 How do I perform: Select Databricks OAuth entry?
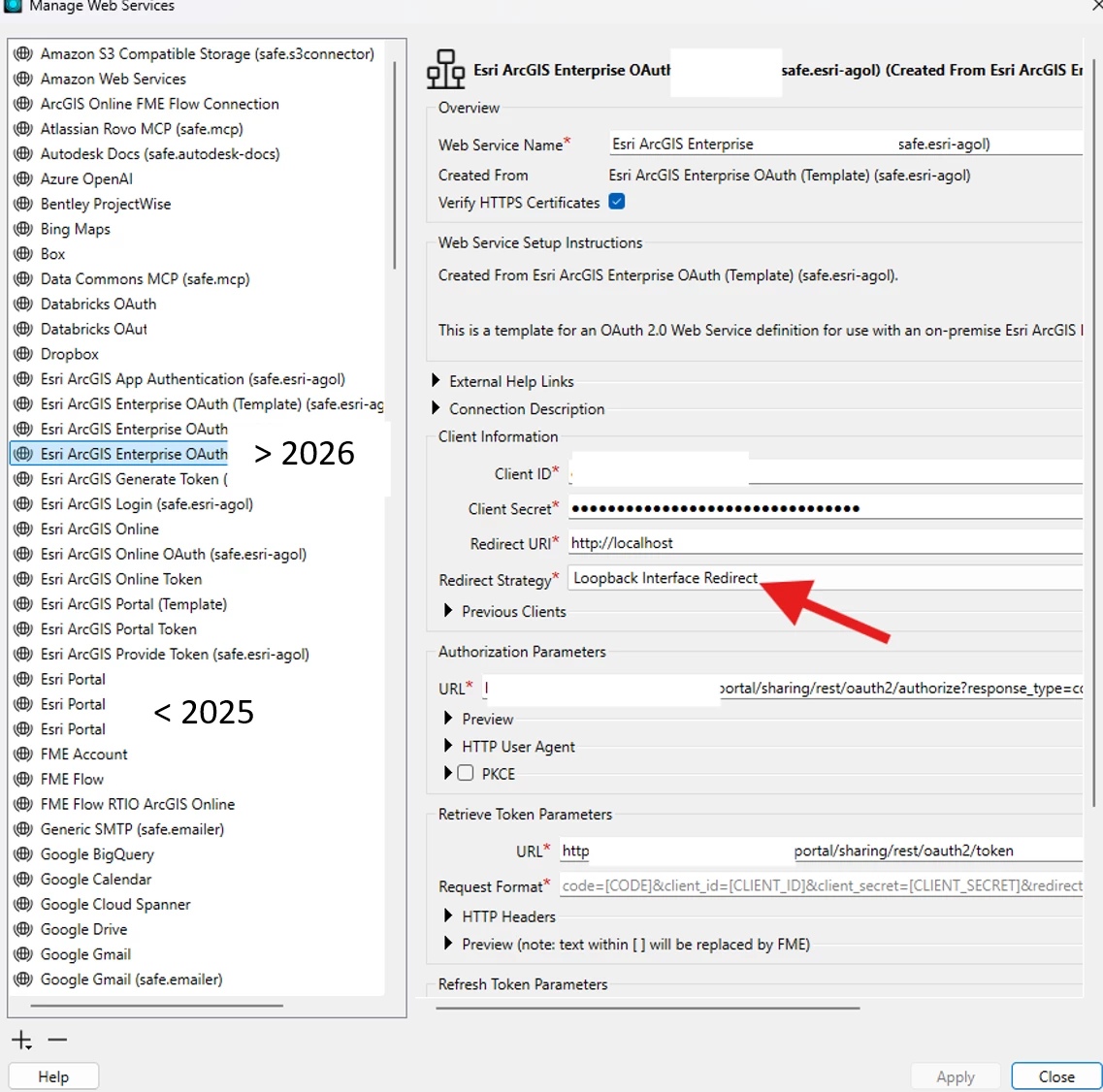98,304
